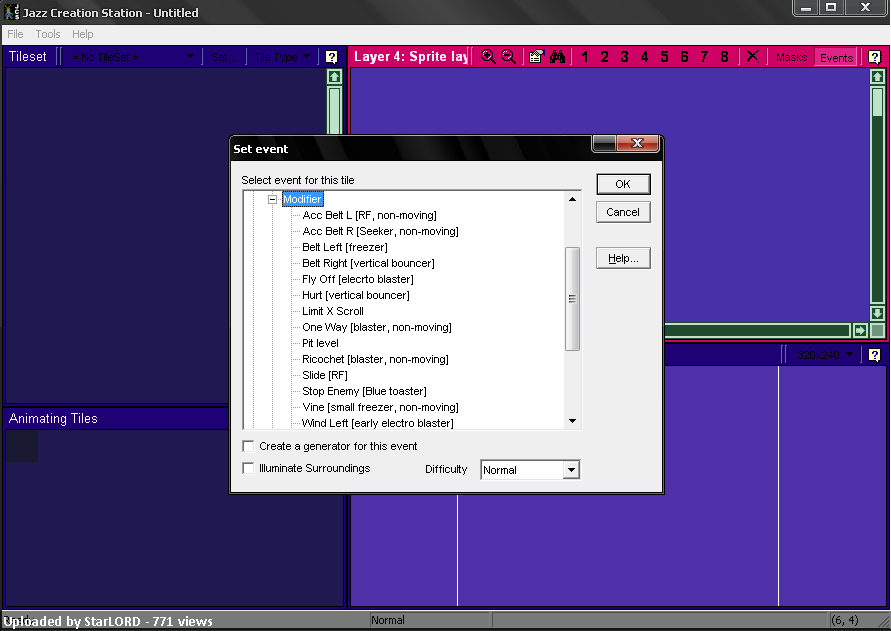Open the Tools menu
This screenshot has height=631, width=891.
pyautogui.click(x=48, y=34)
